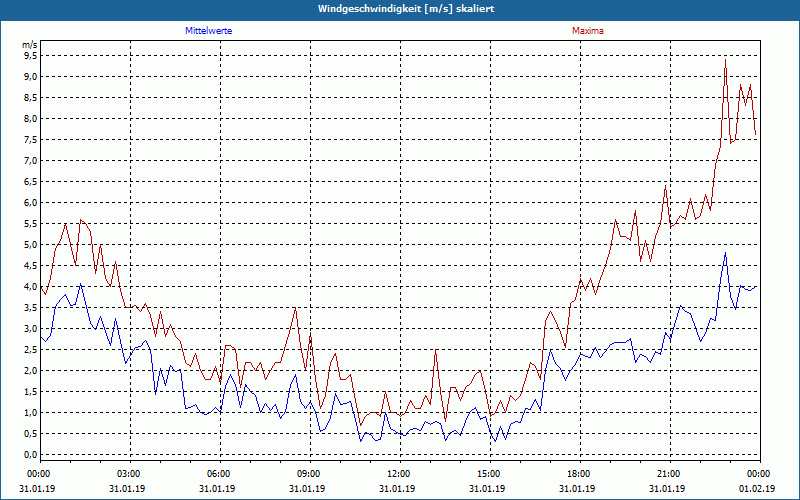The height and width of the screenshot is (500, 800).
Task: Select the 2,5 y-axis label
Action: pos(30,349)
